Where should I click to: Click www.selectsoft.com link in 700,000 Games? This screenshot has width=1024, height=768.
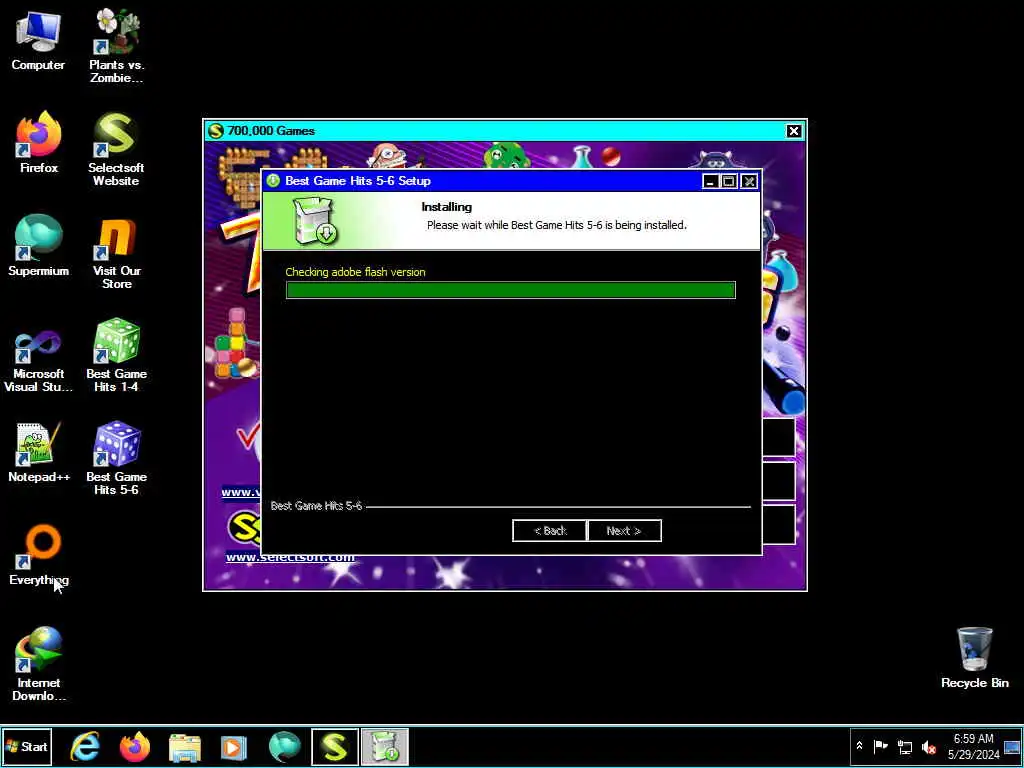(290, 557)
